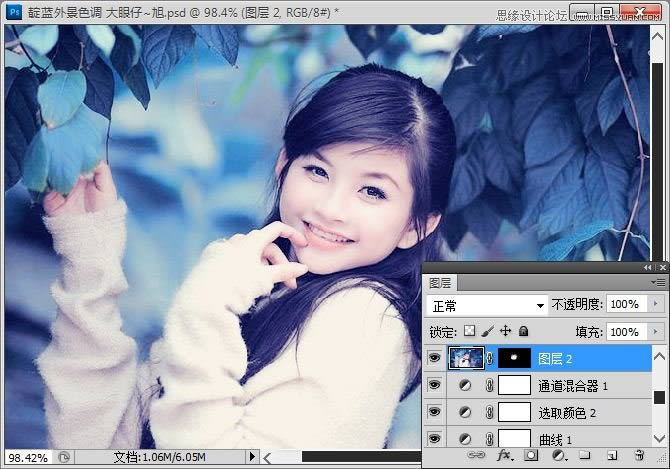
Task: Toggle visibility of 通道混合器 1 layer
Action: pos(434,385)
